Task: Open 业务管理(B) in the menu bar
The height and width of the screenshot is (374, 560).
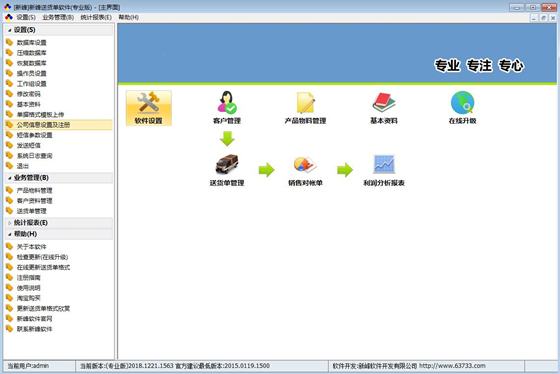Action: [x=58, y=17]
